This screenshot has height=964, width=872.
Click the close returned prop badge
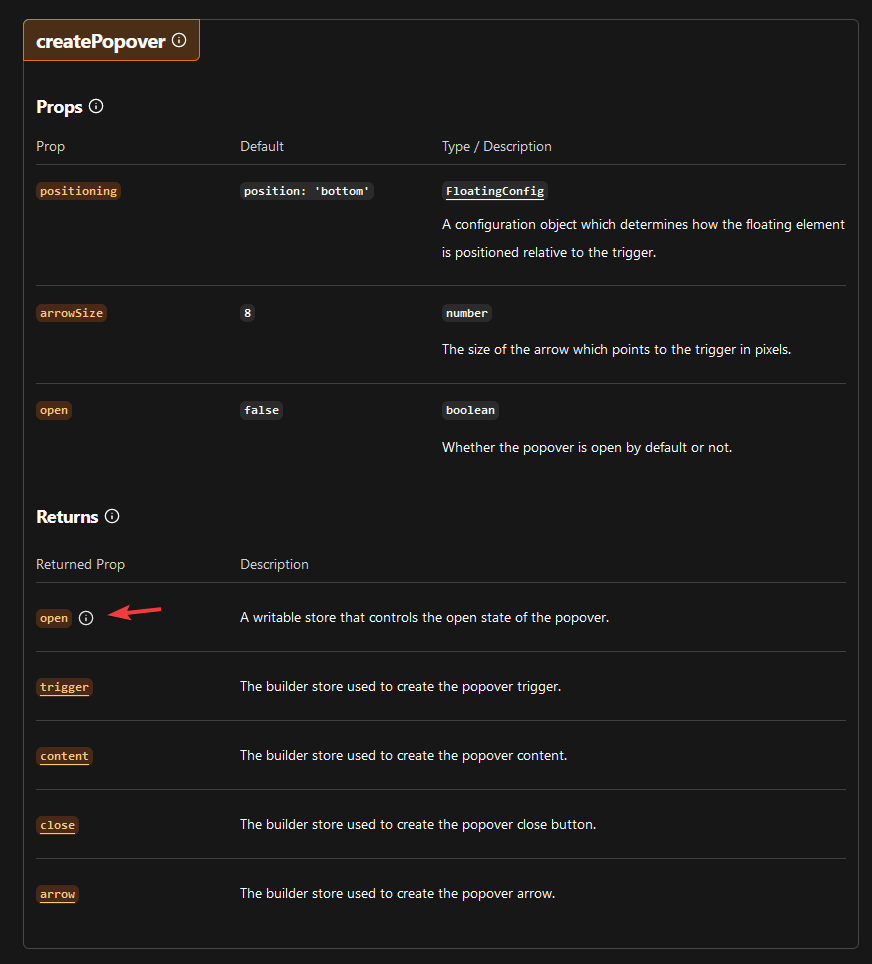pos(57,825)
